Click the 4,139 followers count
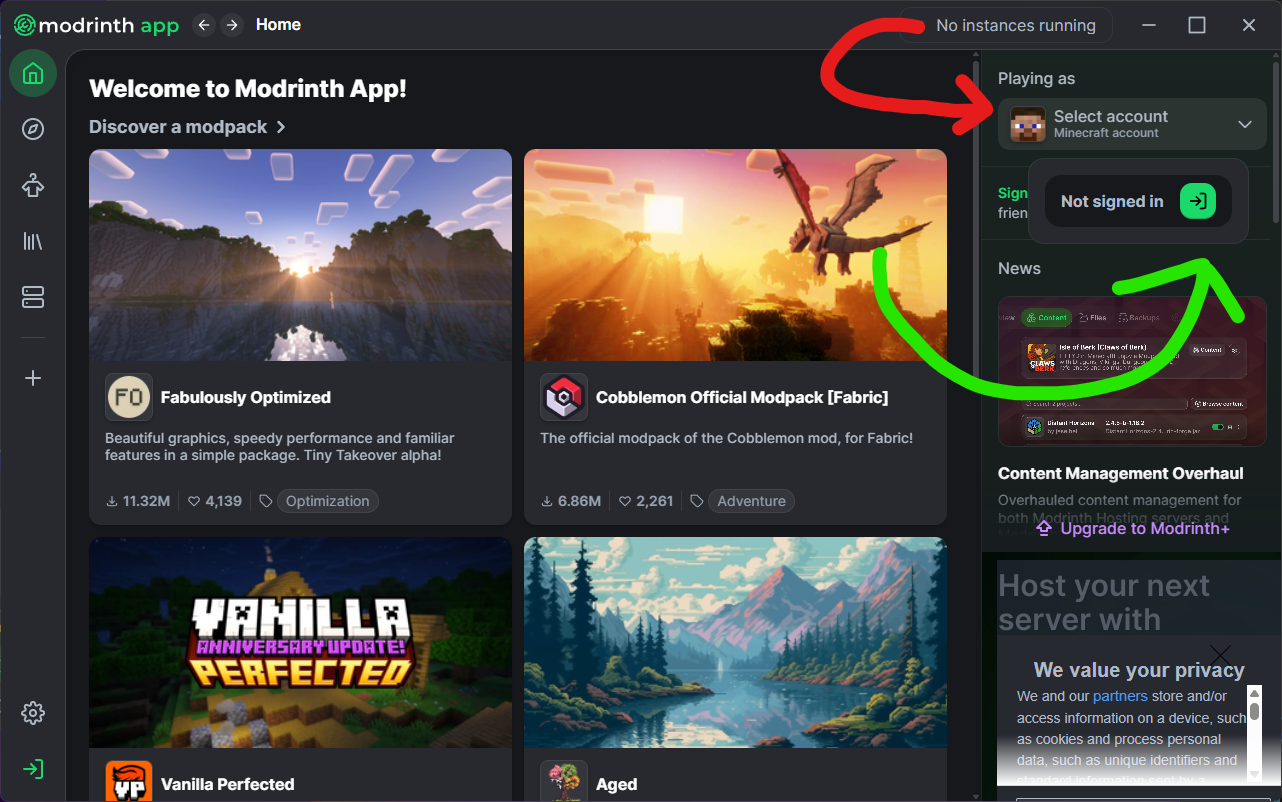 (x=215, y=501)
